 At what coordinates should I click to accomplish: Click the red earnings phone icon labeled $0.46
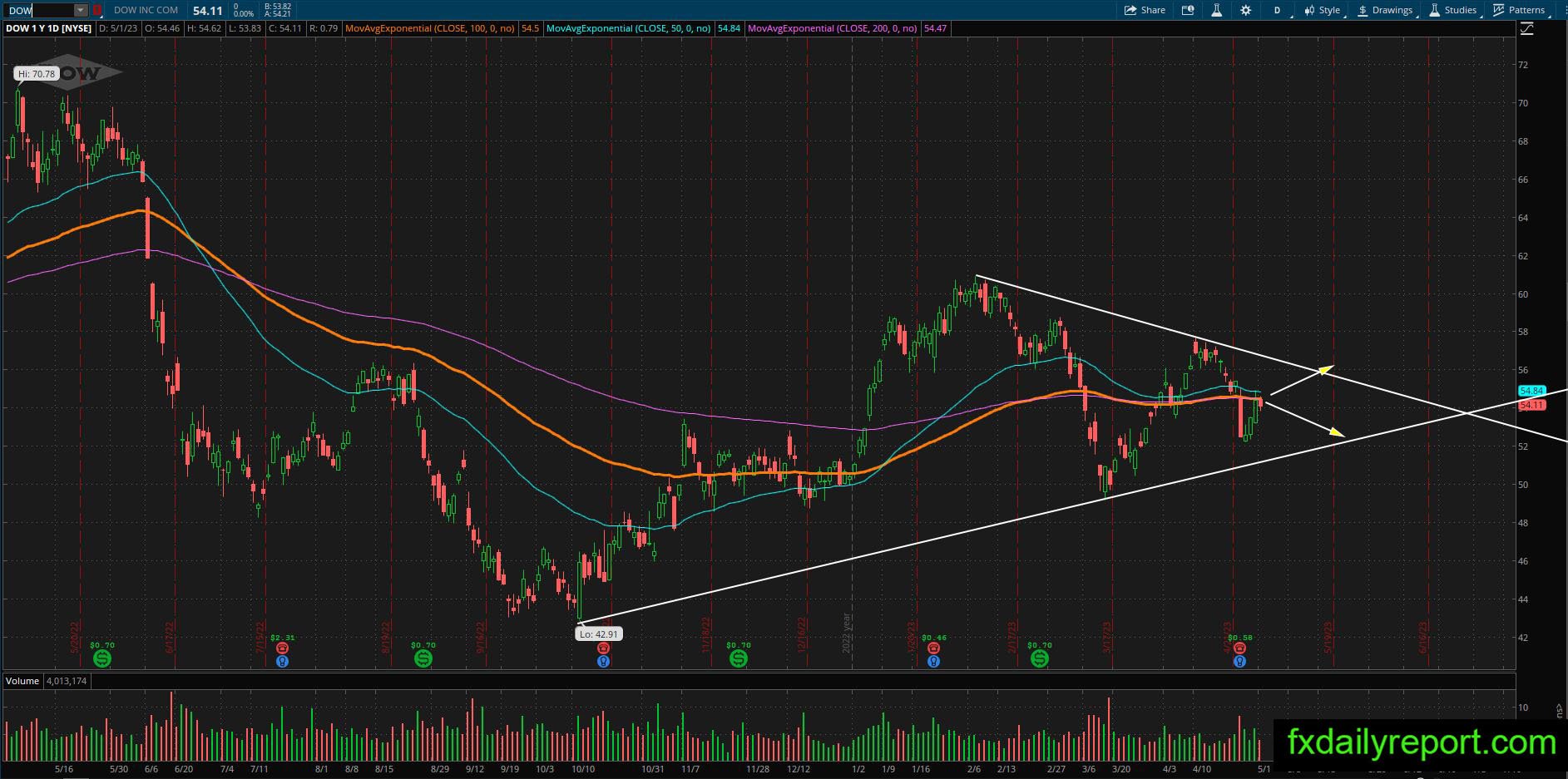(x=933, y=648)
